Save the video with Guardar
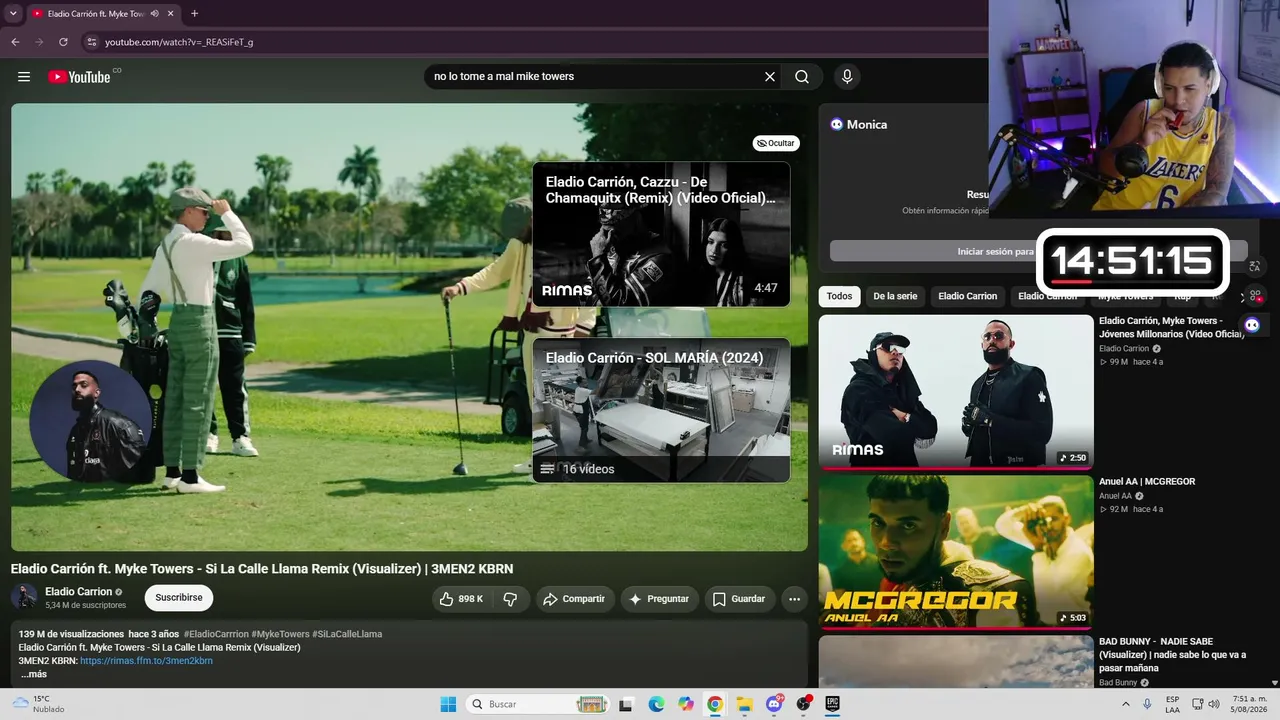Viewport: 1280px width, 720px height. 739,599
